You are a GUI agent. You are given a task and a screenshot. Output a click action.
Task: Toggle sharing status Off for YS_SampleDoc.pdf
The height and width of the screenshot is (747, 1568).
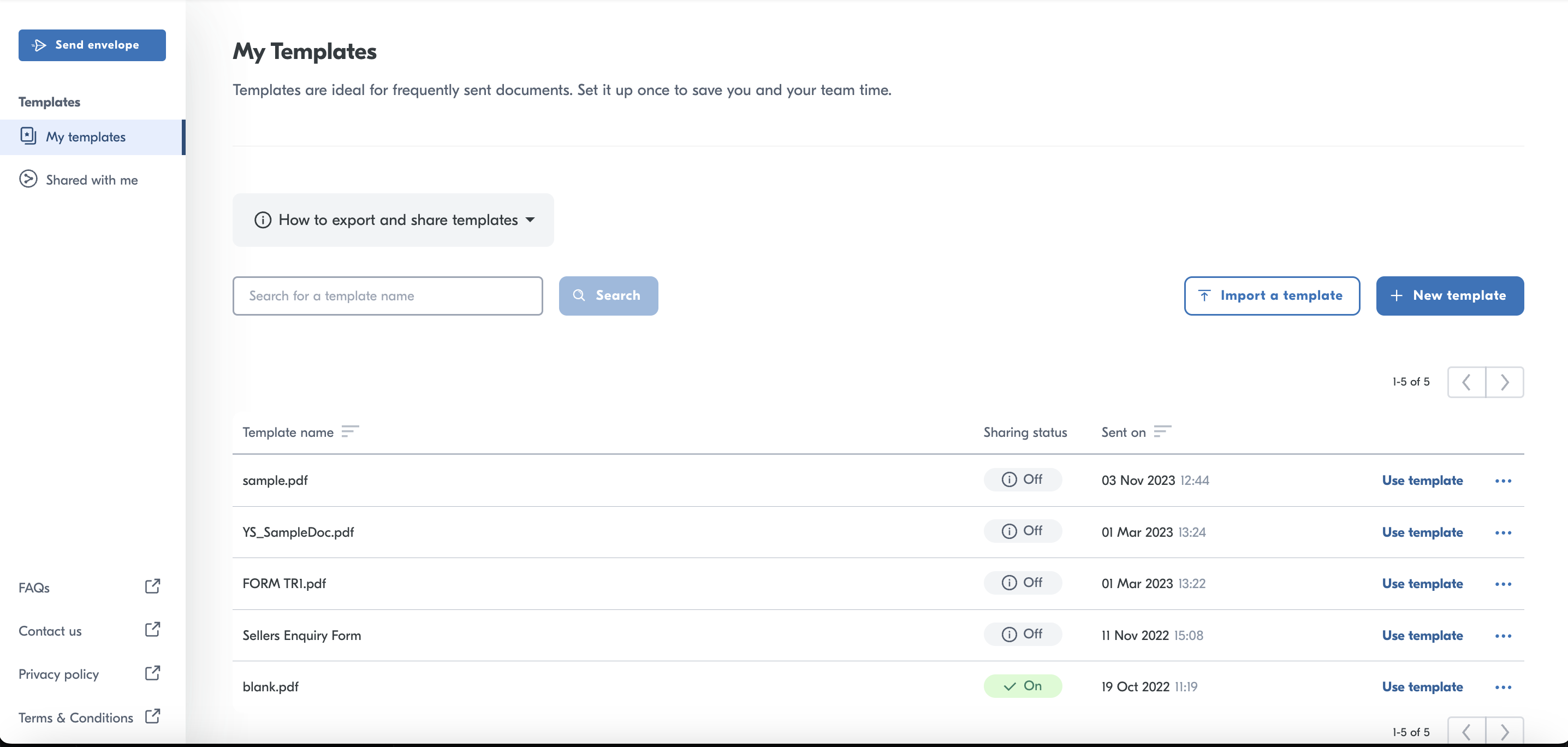pyautogui.click(x=1023, y=531)
